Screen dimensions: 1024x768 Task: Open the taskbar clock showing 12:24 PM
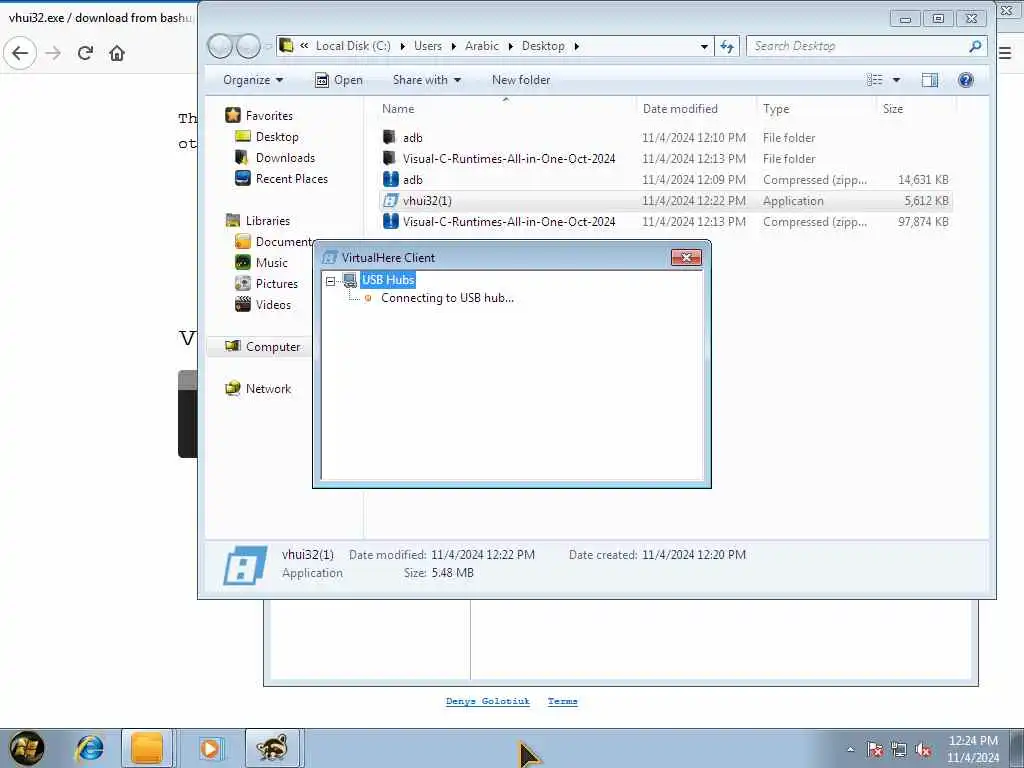coord(973,749)
